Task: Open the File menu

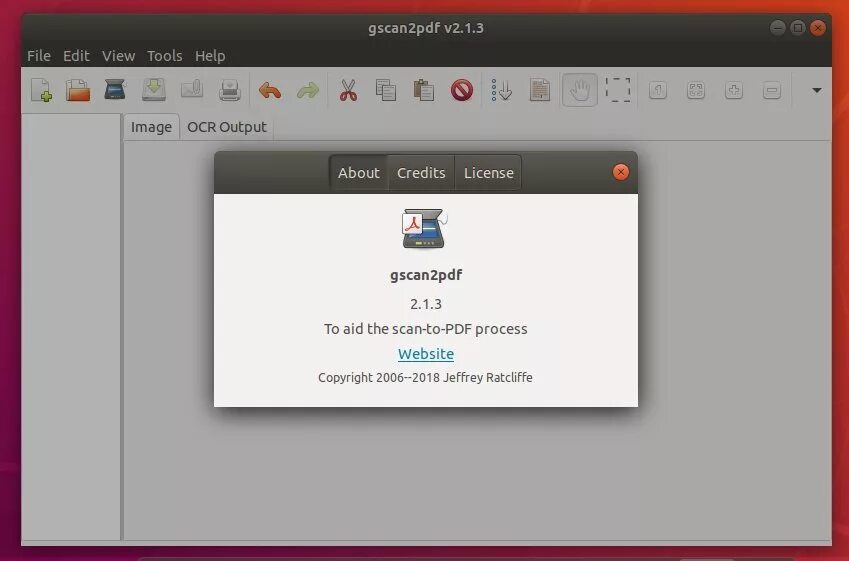Action: [39, 56]
